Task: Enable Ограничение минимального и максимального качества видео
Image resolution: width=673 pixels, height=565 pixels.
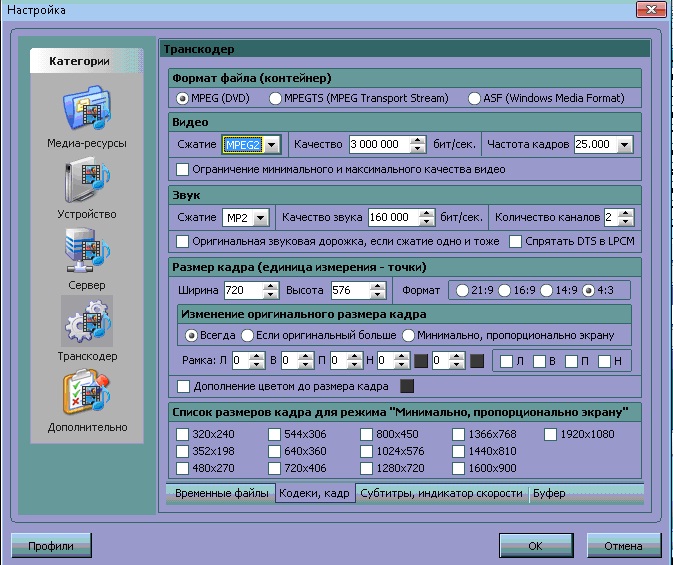Action: (182, 169)
